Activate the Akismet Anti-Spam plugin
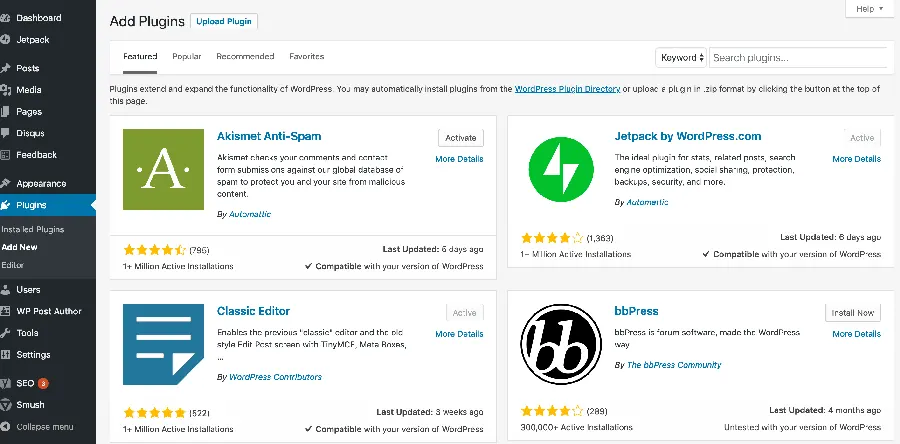The width and height of the screenshot is (900, 444). [x=461, y=138]
